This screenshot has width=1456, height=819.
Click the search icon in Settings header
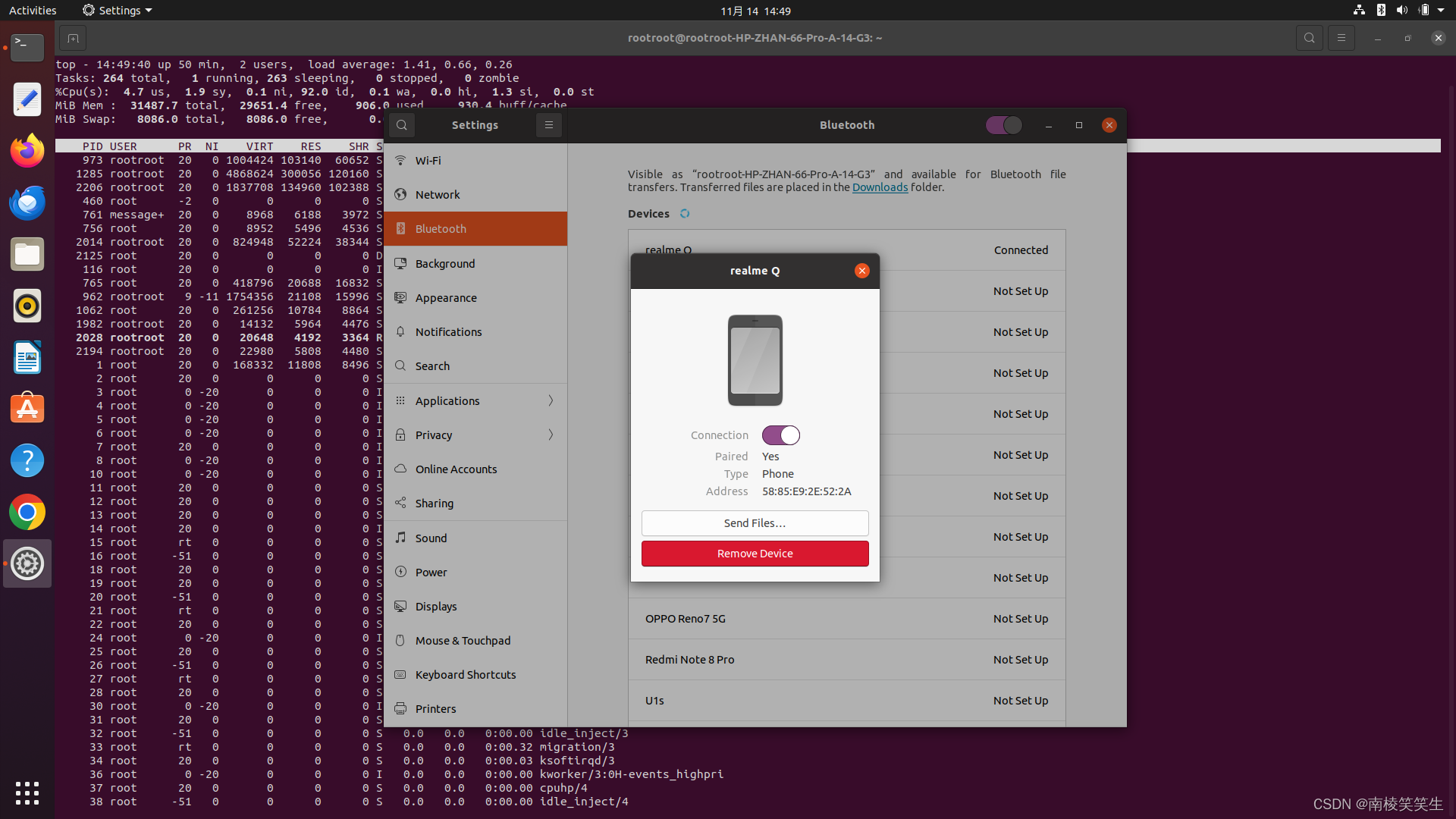point(402,125)
